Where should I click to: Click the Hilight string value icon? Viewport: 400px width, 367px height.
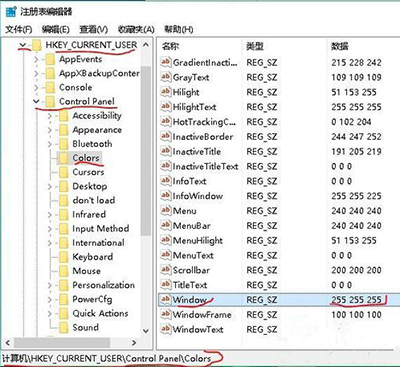pos(166,92)
